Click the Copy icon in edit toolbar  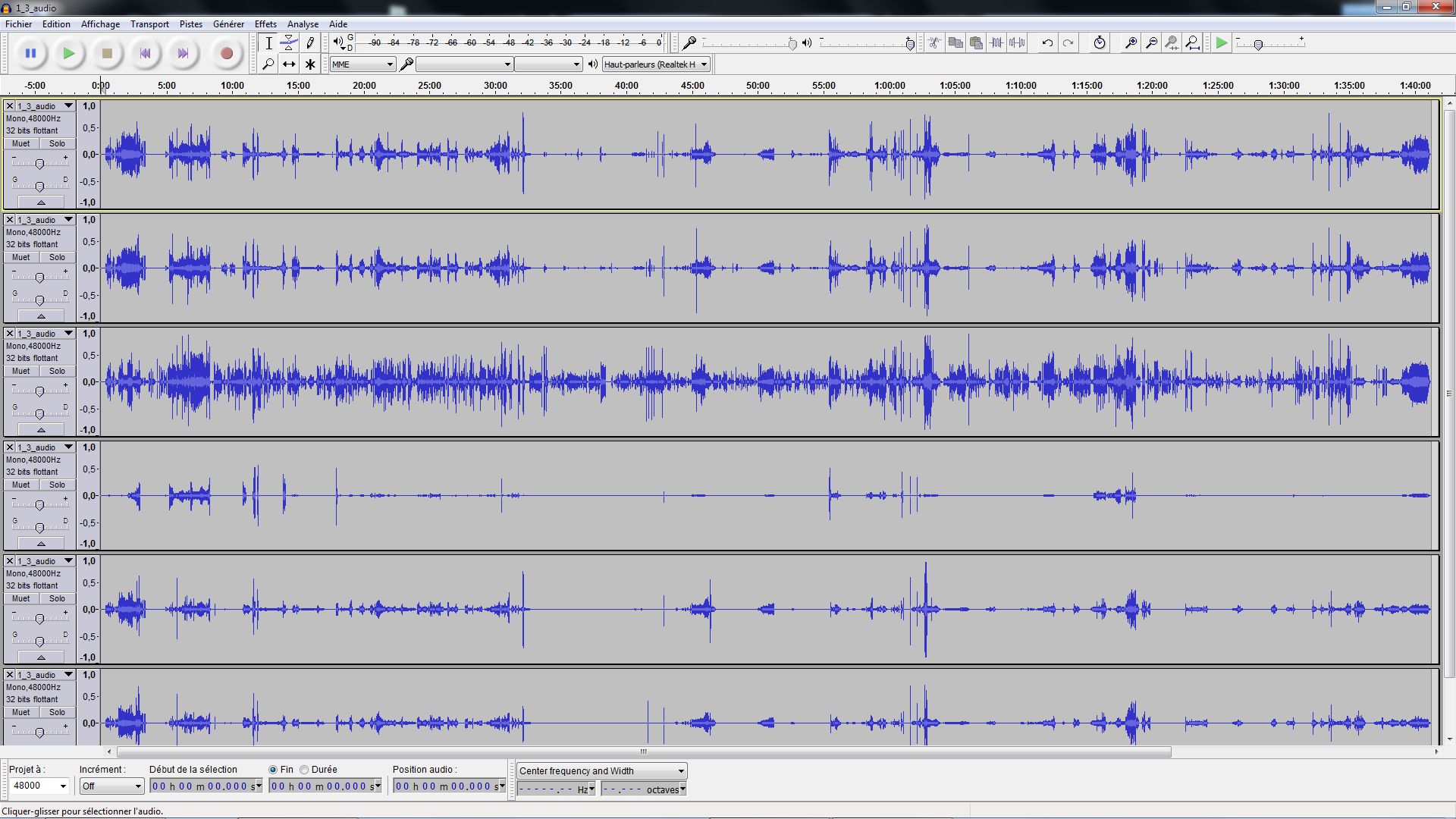coord(955,43)
